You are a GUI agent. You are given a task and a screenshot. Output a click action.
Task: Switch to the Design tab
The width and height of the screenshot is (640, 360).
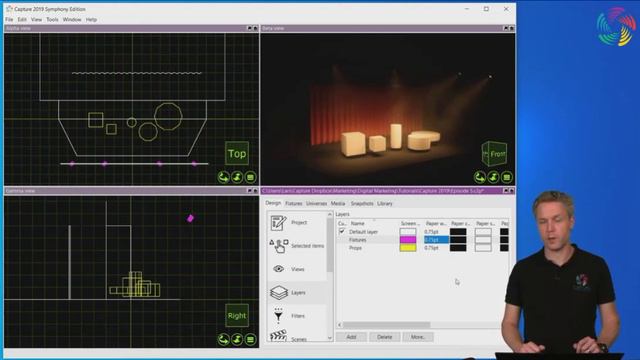273,203
